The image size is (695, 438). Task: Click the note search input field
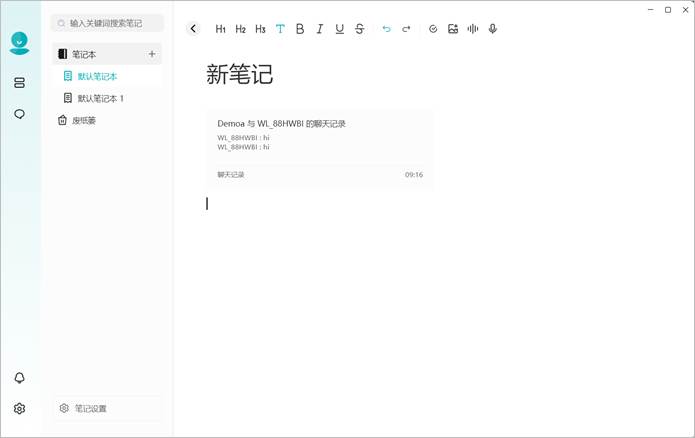(x=107, y=23)
